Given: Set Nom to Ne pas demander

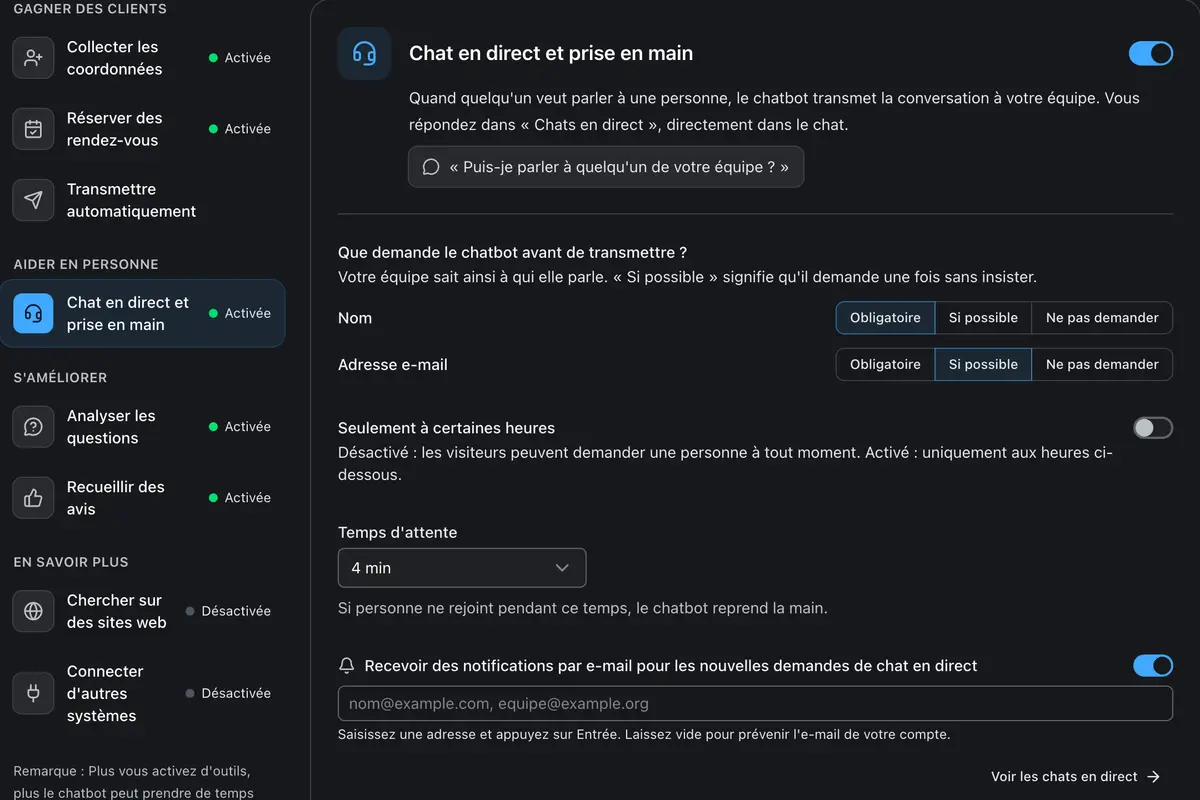Looking at the screenshot, I should coord(1102,318).
